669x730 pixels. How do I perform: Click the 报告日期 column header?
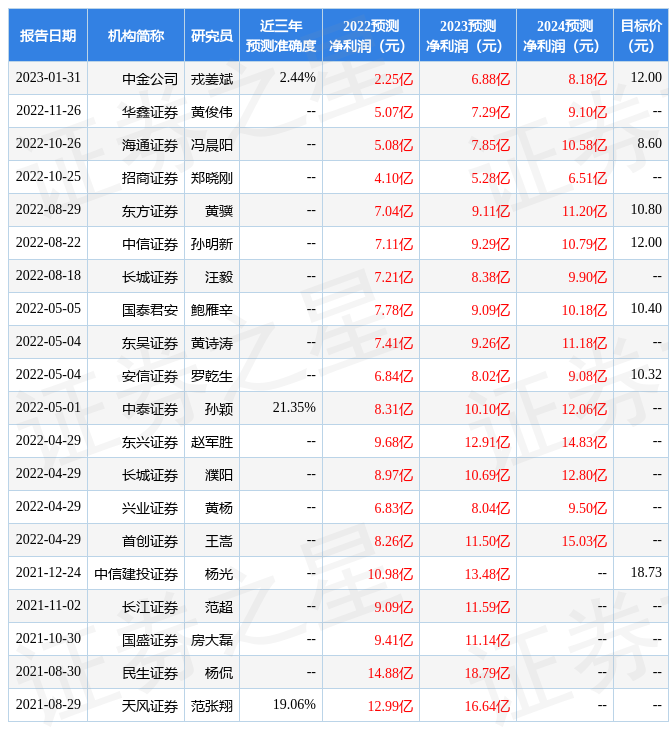point(48,35)
